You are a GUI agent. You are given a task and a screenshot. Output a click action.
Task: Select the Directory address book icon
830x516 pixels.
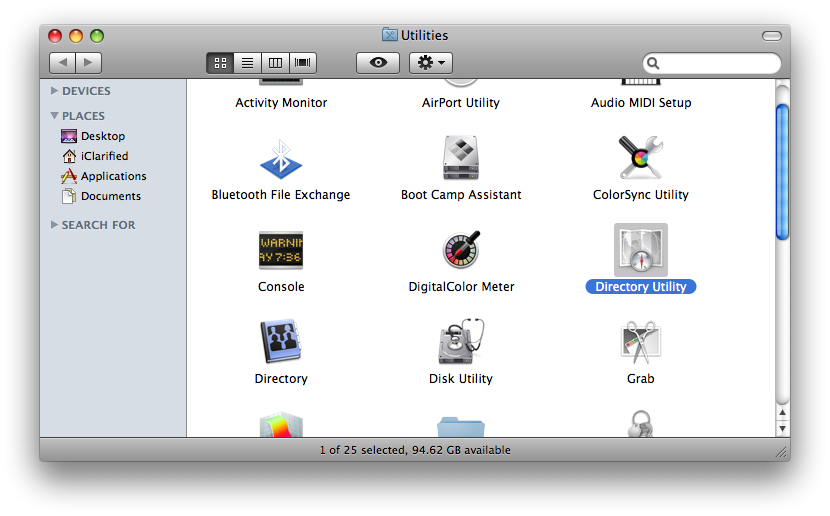281,342
